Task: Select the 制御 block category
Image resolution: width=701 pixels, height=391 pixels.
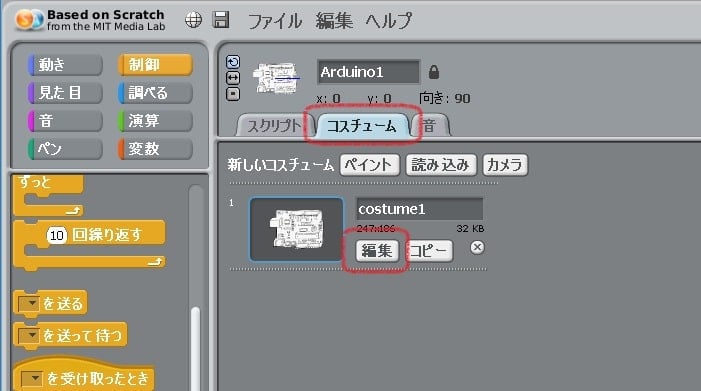Action: pos(156,65)
